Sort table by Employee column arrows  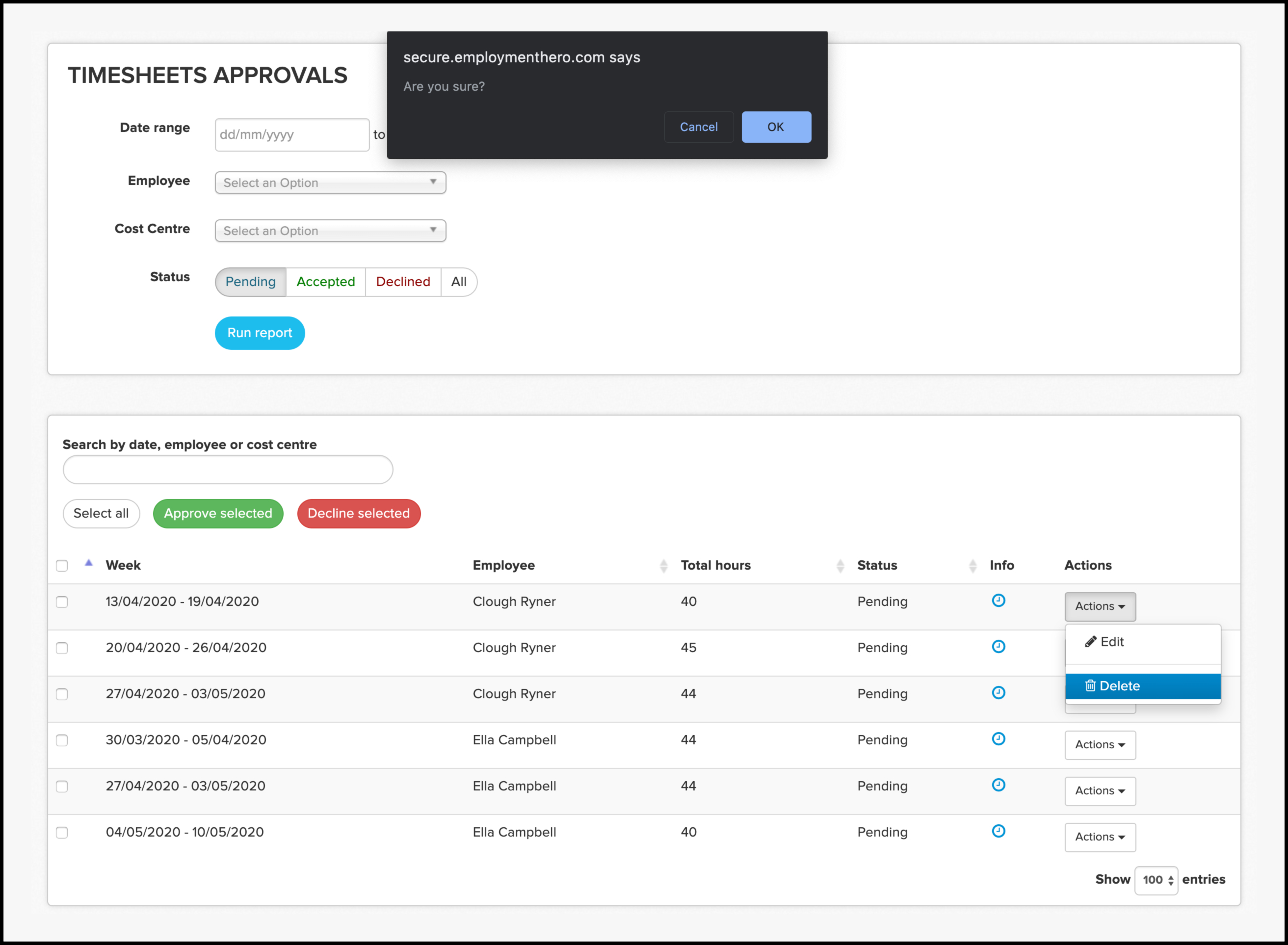tap(663, 566)
